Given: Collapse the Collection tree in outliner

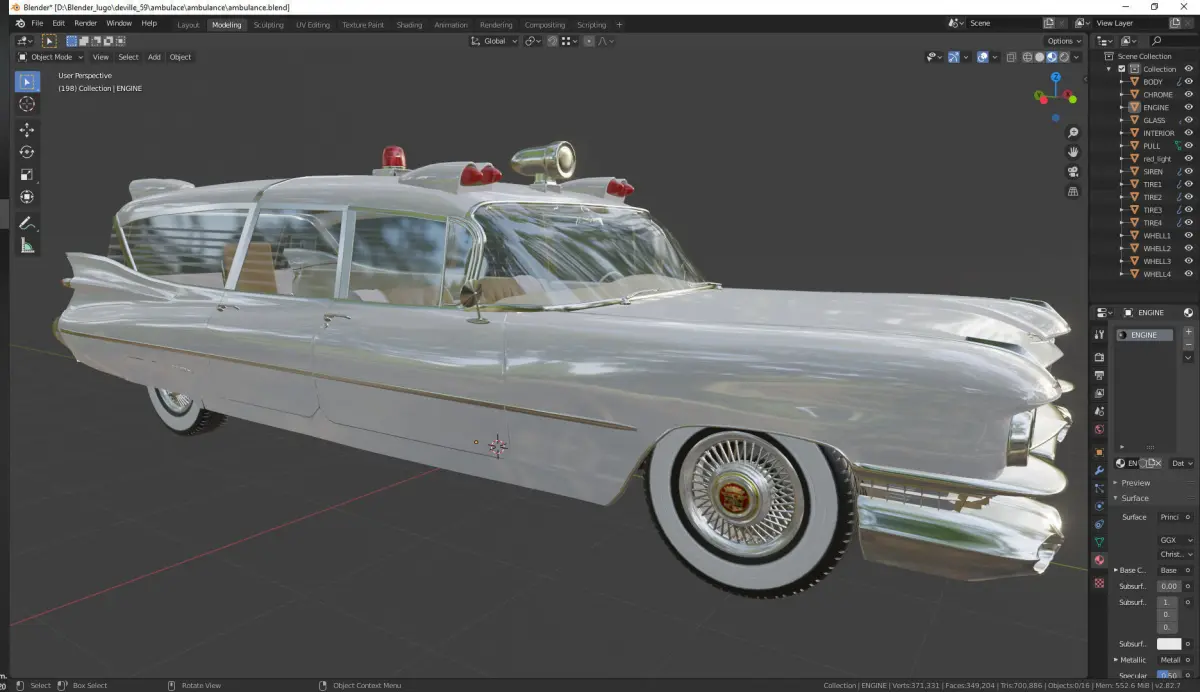Looking at the screenshot, I should tap(1109, 69).
